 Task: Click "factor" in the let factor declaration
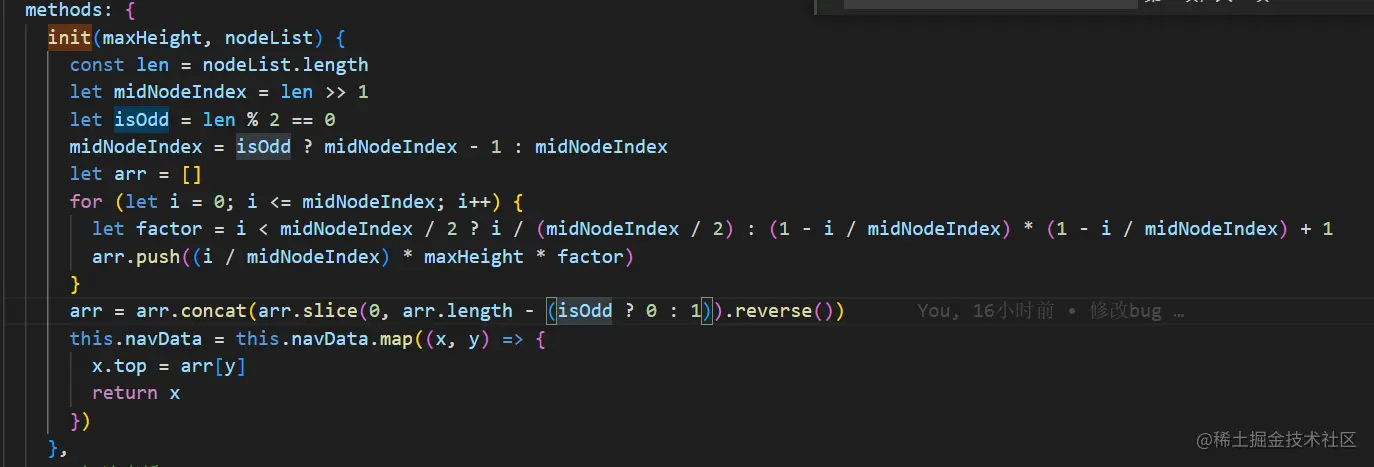[169, 229]
